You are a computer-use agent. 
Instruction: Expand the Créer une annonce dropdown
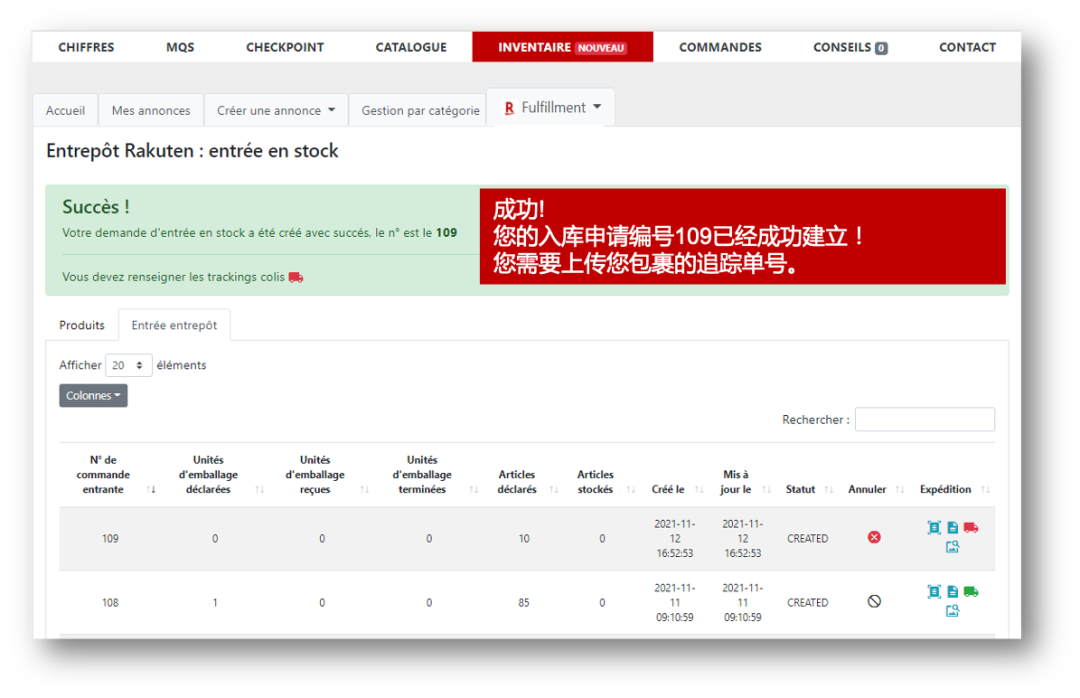pos(276,110)
